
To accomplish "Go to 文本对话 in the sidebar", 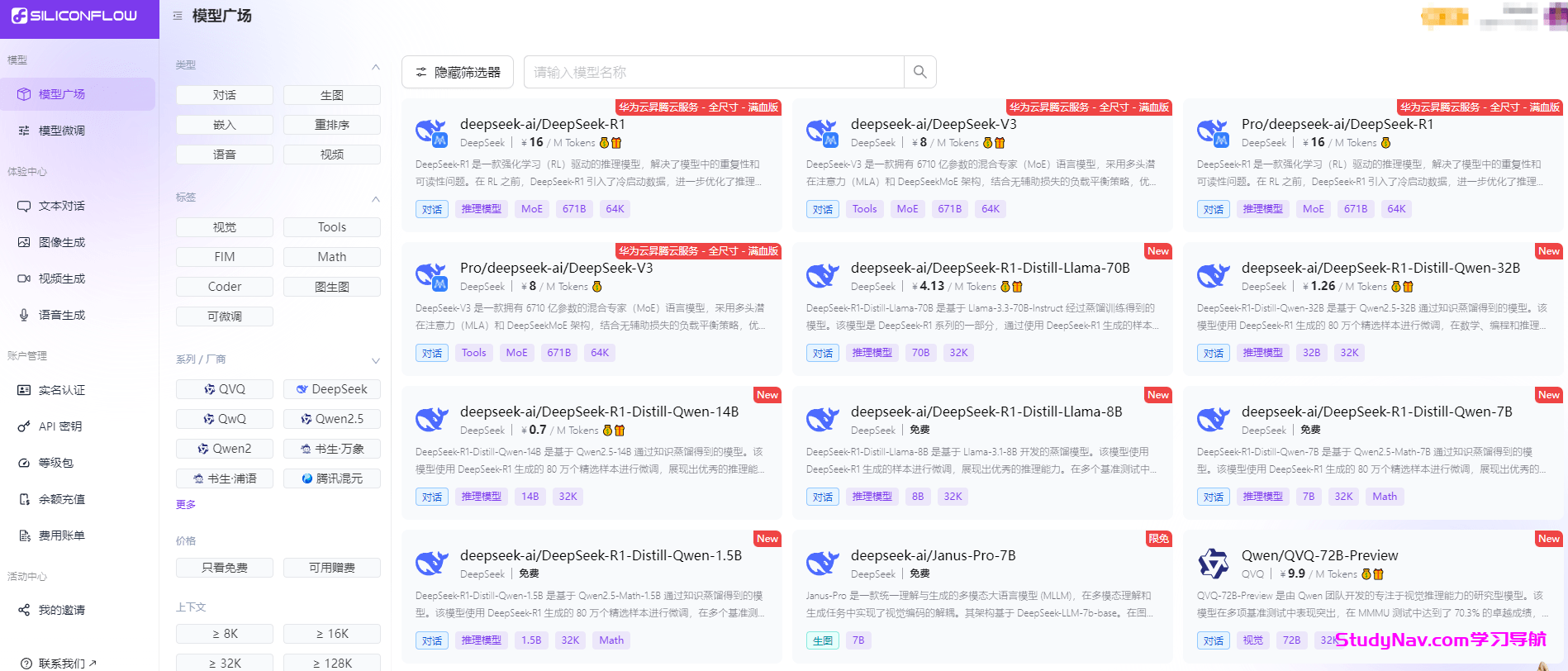I will coord(62,206).
